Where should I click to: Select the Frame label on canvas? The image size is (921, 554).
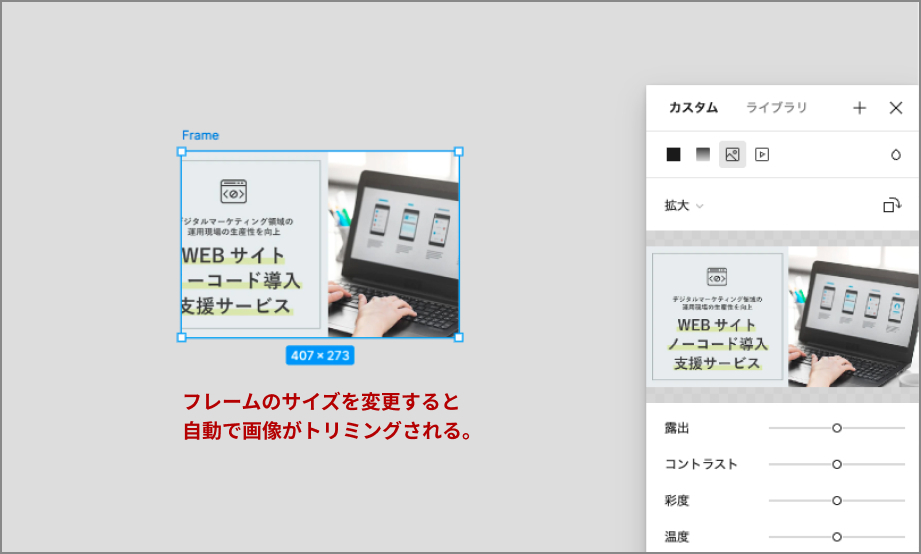(200, 135)
